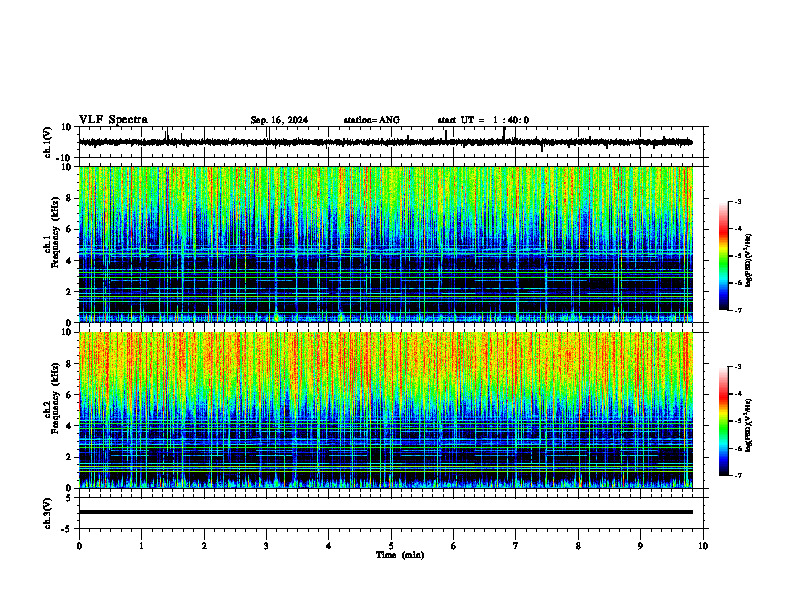Screen dimensions: 792x612
Task: Click the time axis tick label "7"
Action: tap(516, 546)
